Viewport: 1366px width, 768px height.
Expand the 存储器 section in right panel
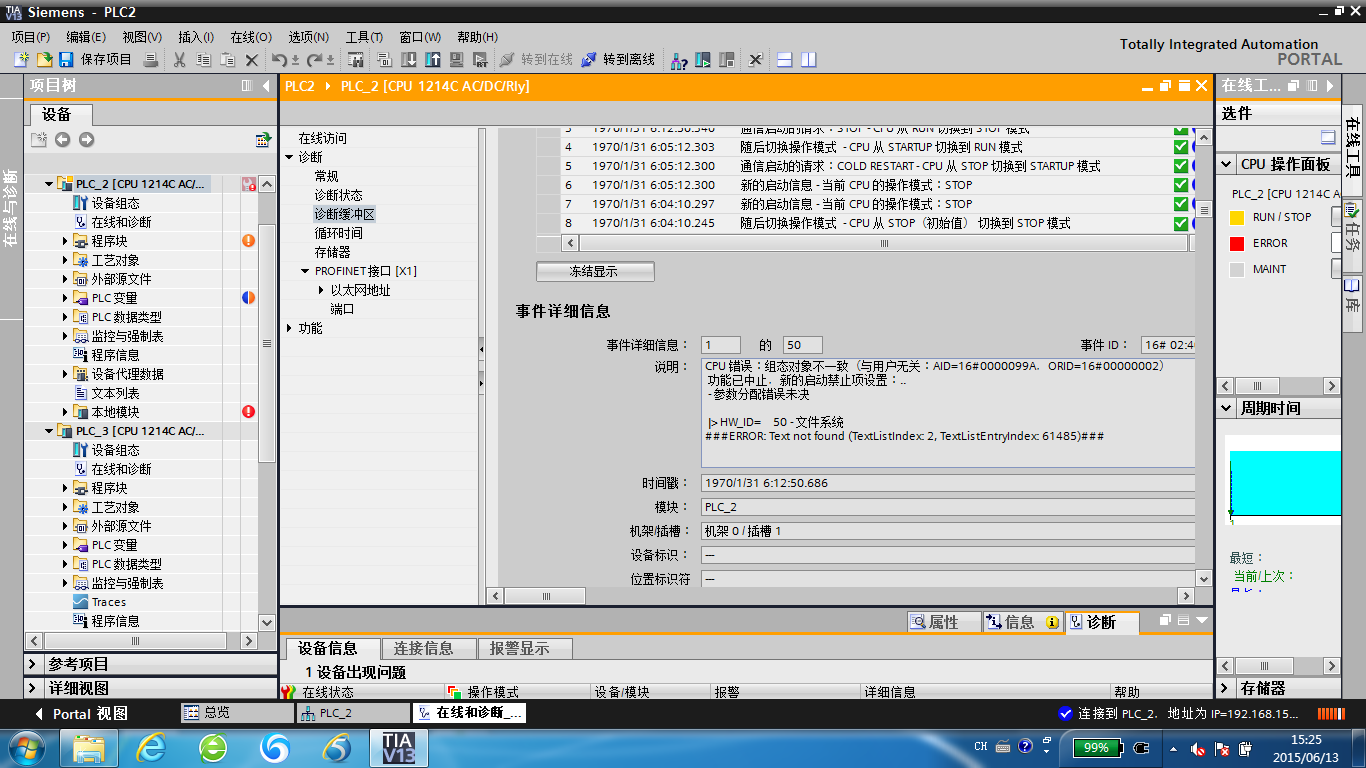pos(1227,688)
